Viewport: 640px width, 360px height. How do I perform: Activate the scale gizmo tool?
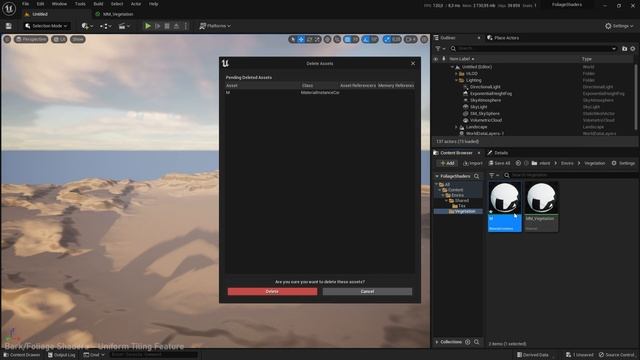click(317, 39)
